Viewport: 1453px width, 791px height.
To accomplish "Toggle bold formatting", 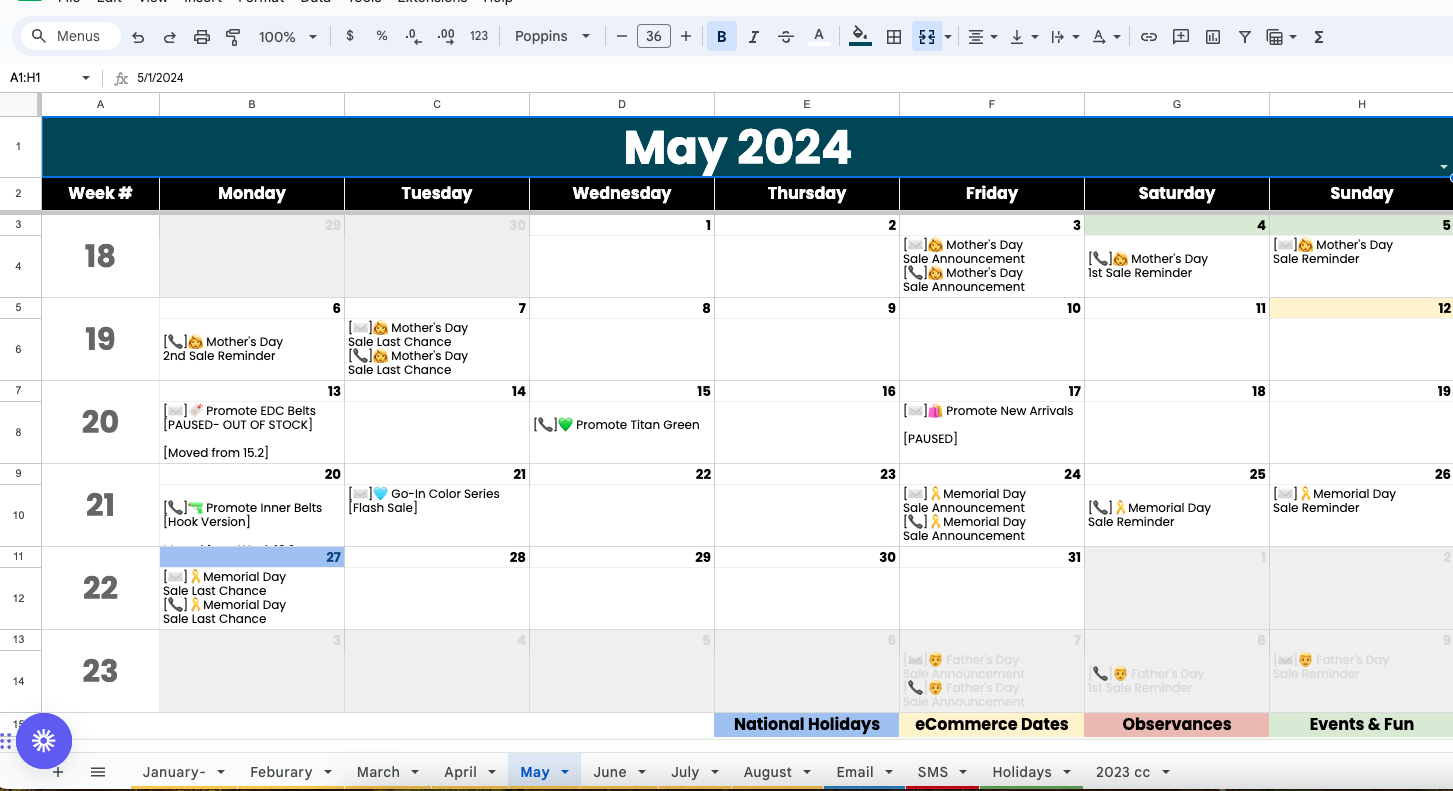I will [721, 37].
